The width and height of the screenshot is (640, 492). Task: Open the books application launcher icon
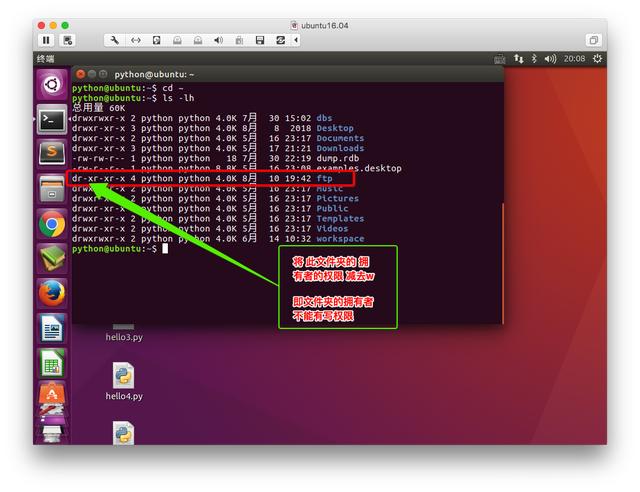(x=52, y=258)
